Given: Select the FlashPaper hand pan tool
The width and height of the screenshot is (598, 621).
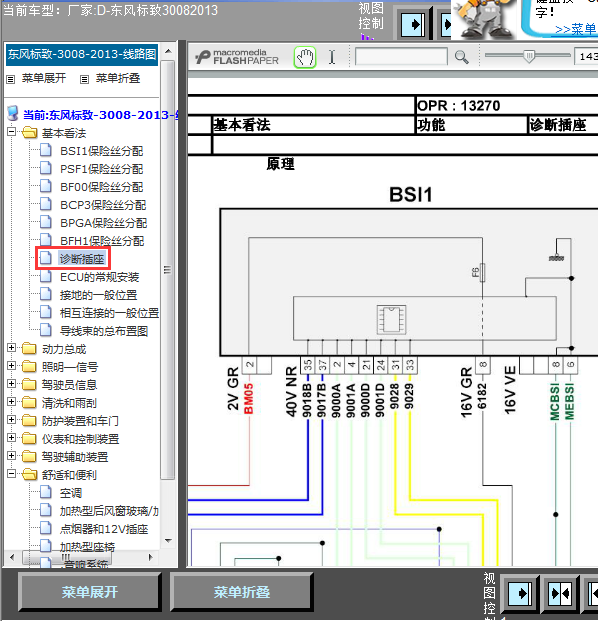Looking at the screenshot, I should point(305,57).
